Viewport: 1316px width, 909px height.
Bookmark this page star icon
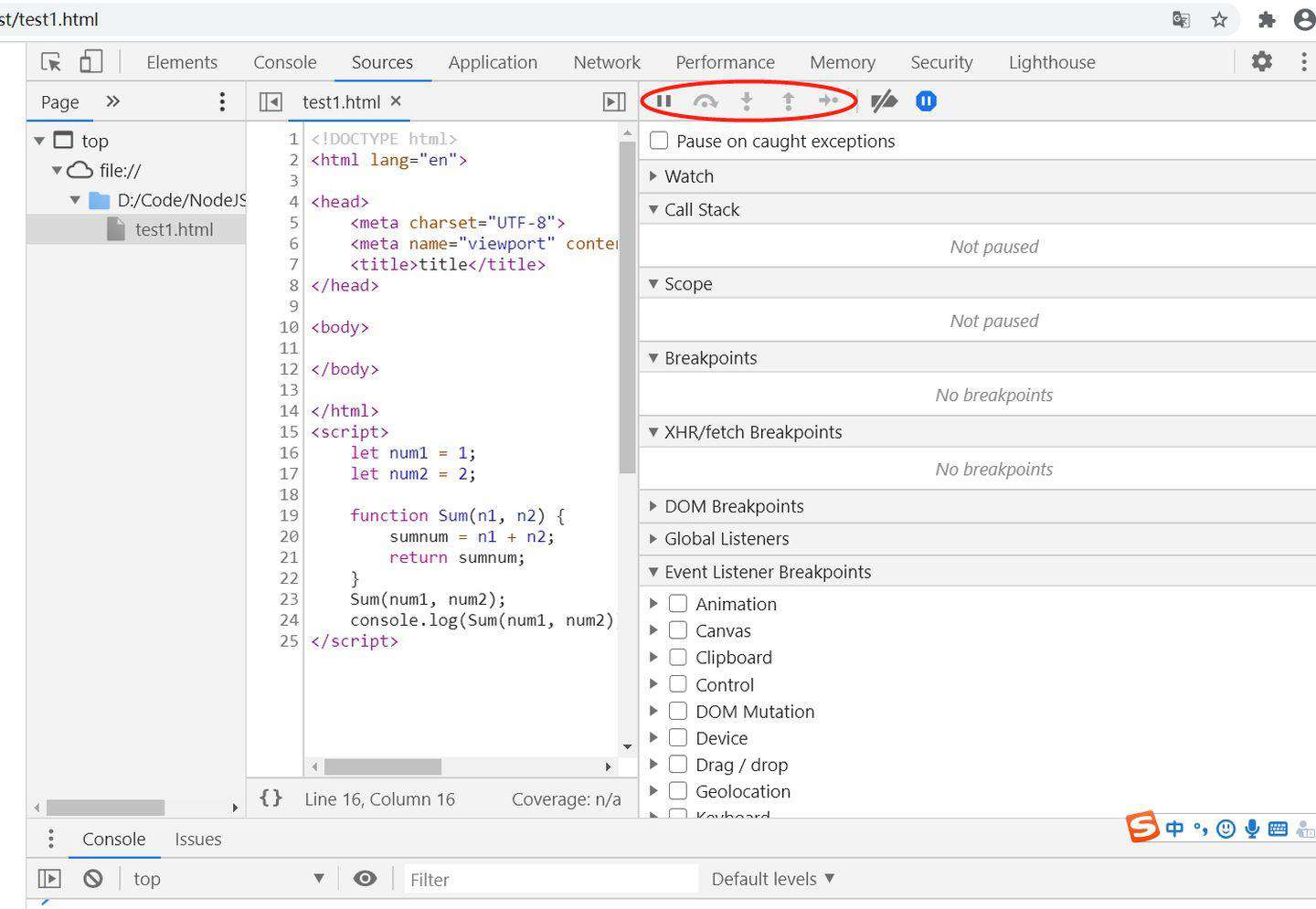coord(1219,20)
